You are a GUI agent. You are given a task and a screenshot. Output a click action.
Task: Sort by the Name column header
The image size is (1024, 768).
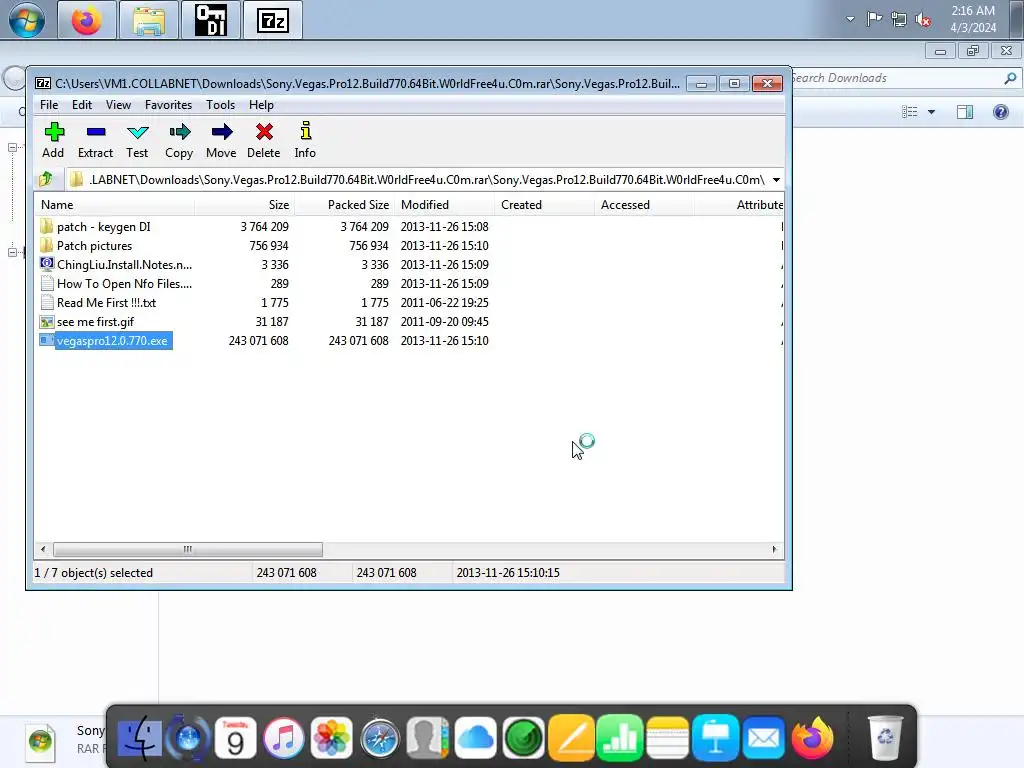point(114,205)
